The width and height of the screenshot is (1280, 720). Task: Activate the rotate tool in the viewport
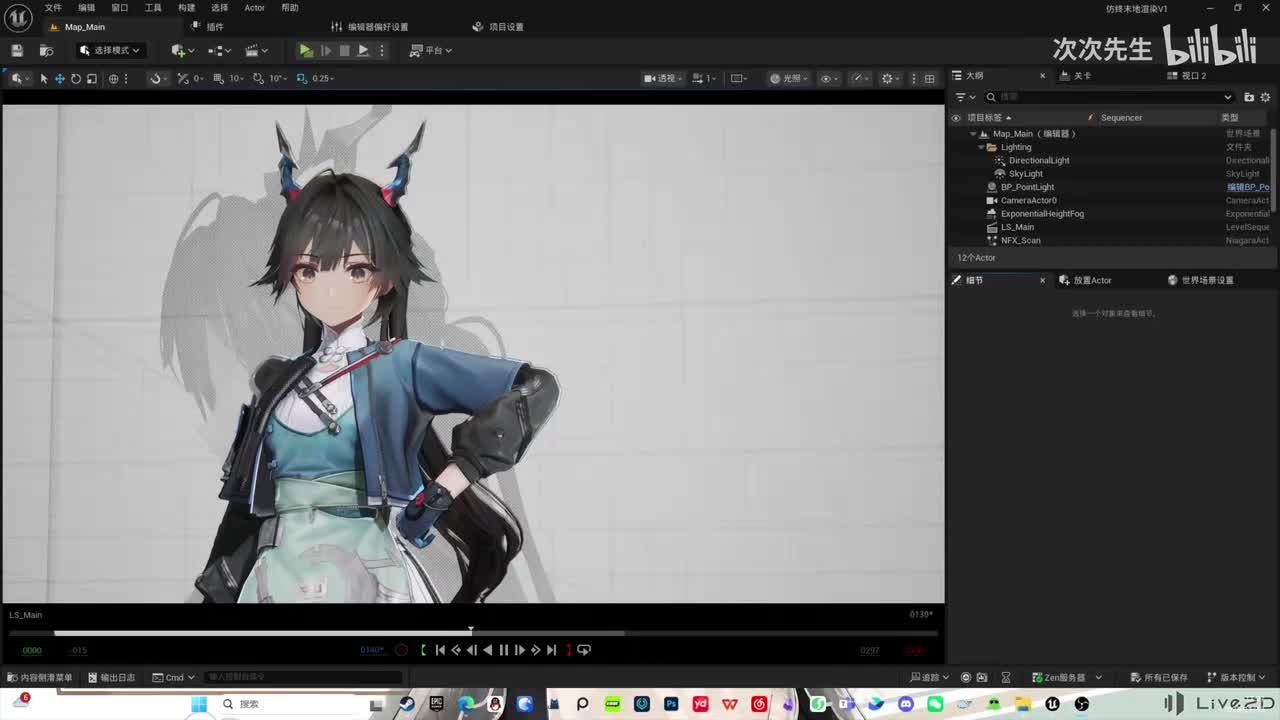point(76,78)
